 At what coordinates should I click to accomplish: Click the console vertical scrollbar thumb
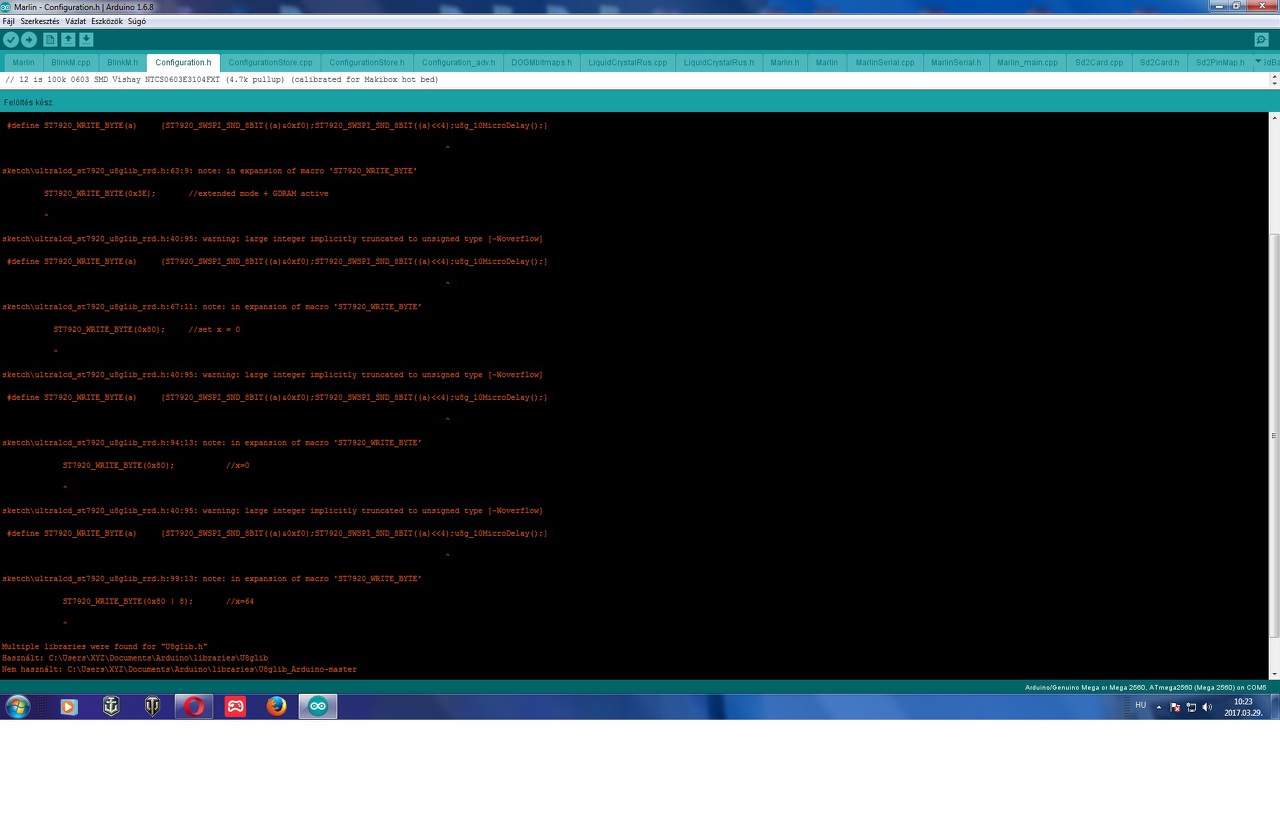(1274, 435)
